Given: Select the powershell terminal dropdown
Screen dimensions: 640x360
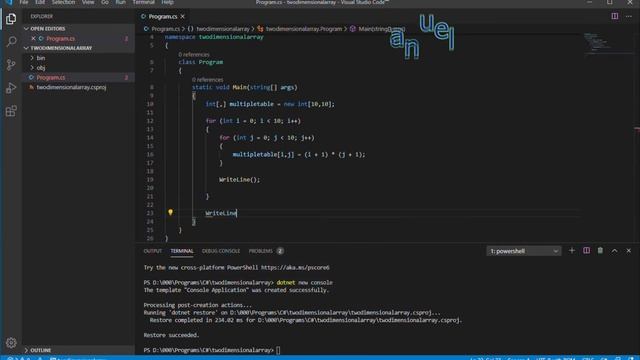Looking at the screenshot, I should coord(524,251).
